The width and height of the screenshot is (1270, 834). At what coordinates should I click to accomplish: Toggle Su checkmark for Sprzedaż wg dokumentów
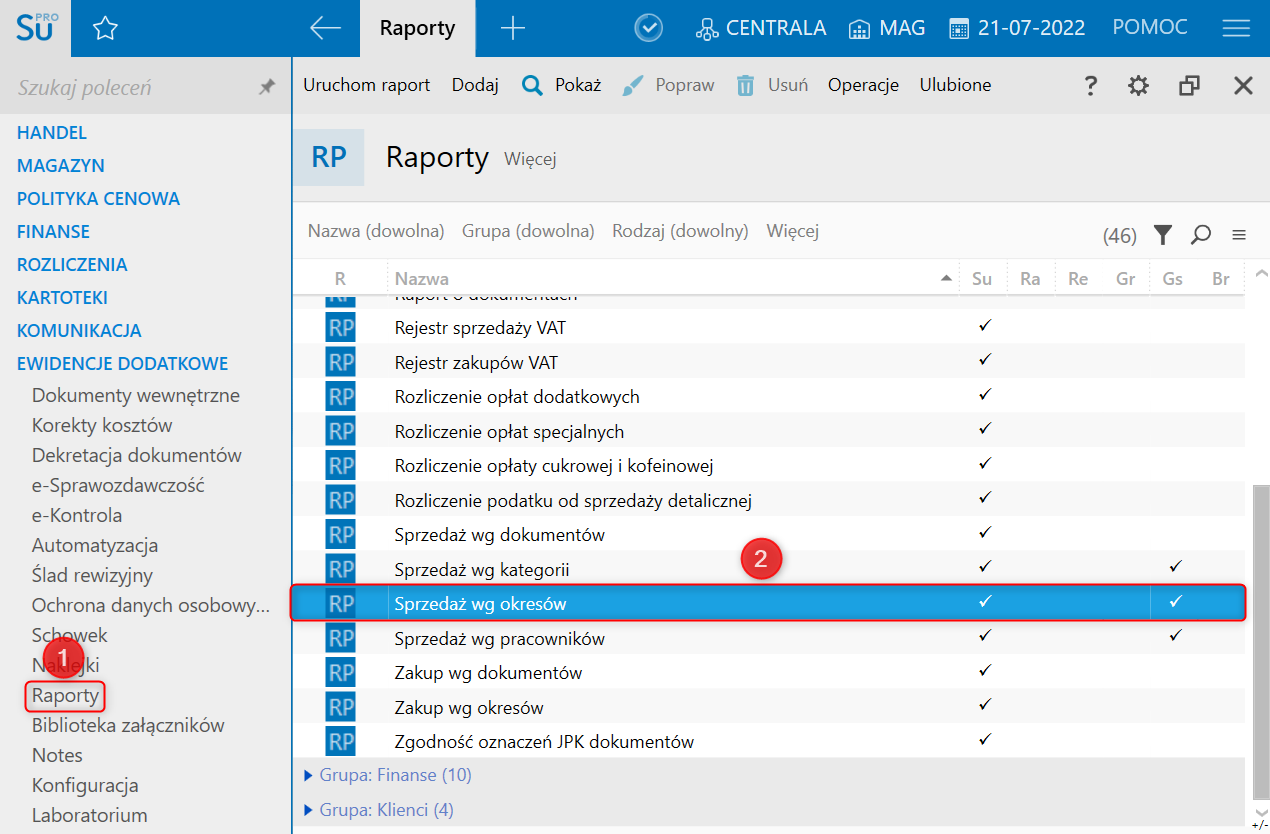coord(984,533)
